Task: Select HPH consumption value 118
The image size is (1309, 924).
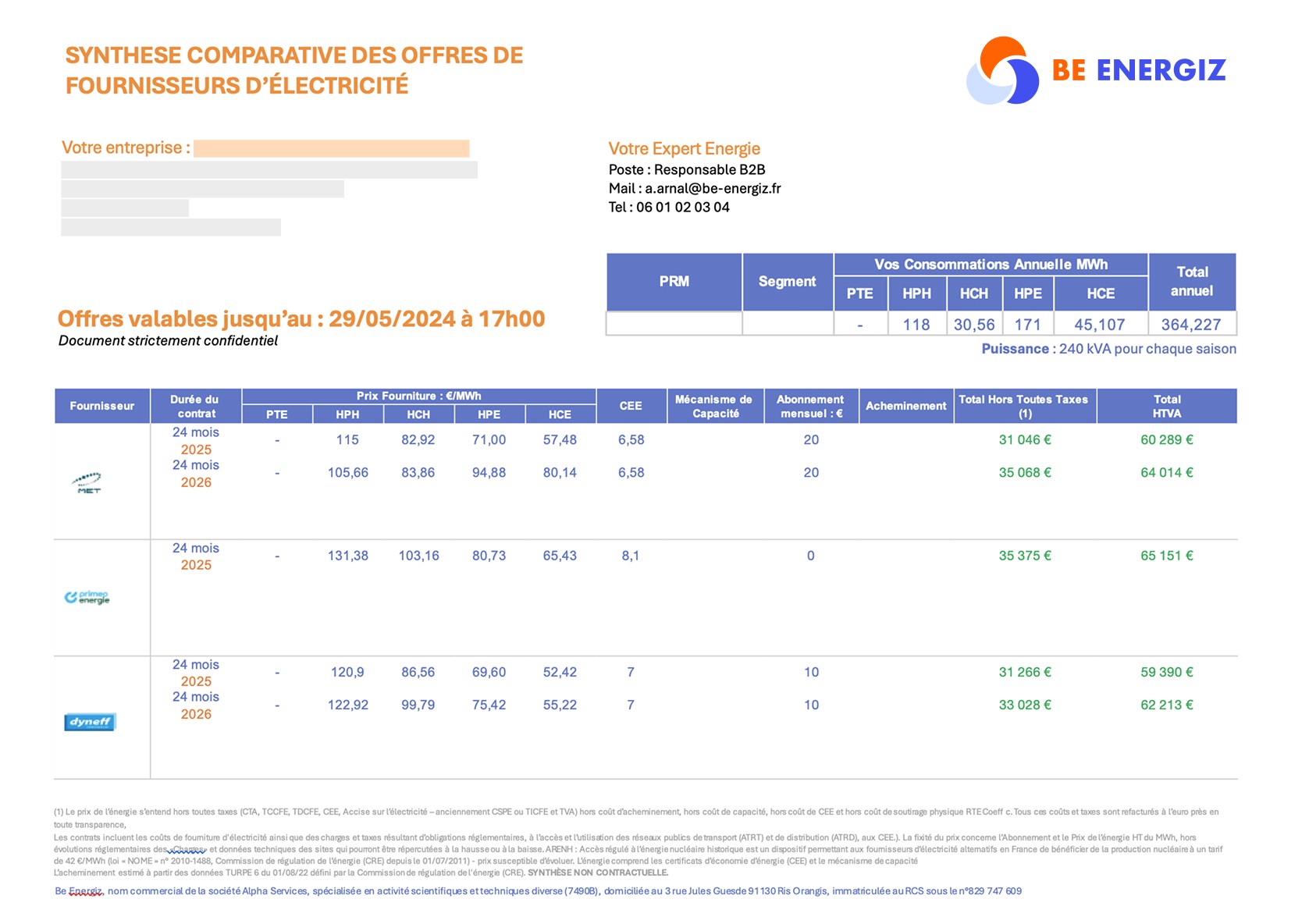Action: click(916, 325)
